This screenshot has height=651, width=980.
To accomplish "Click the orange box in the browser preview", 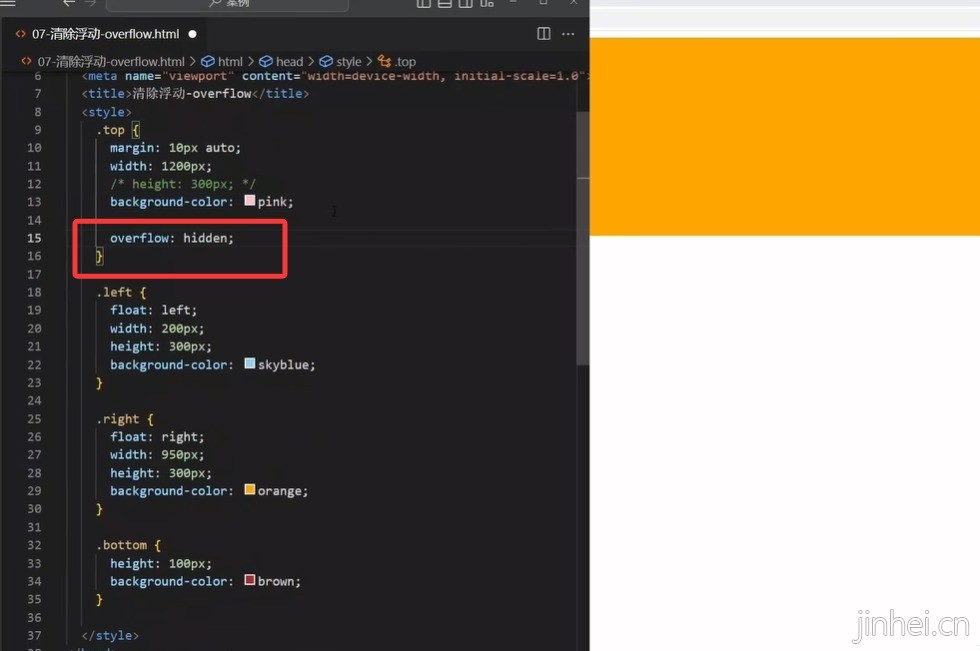I will point(785,137).
